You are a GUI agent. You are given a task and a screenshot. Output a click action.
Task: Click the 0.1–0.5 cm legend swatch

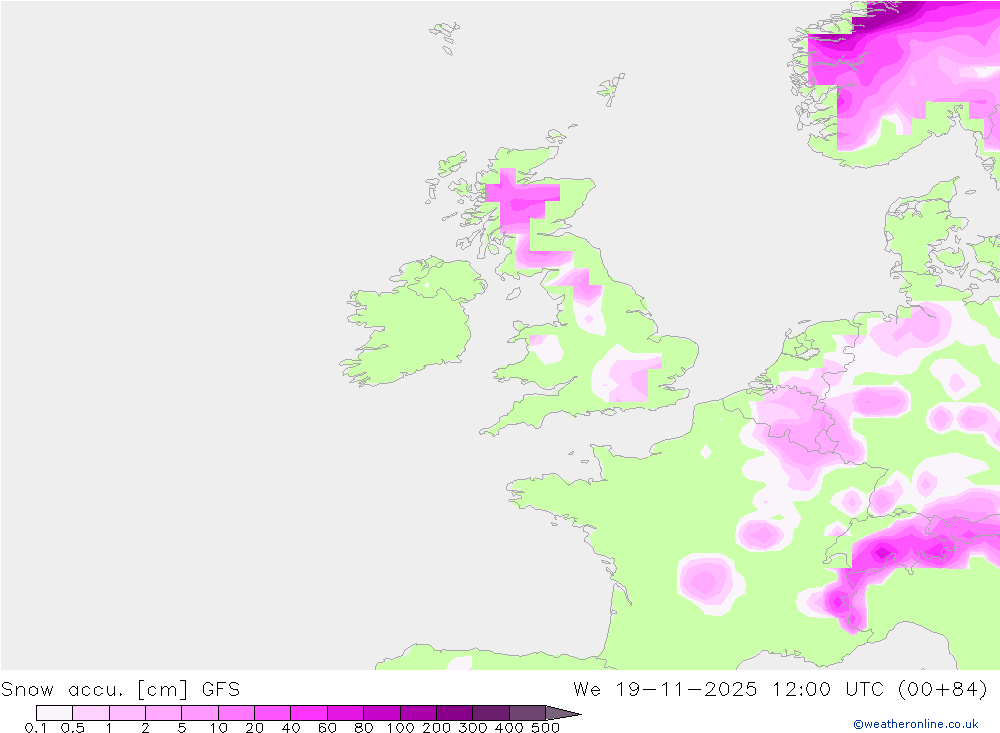54,713
